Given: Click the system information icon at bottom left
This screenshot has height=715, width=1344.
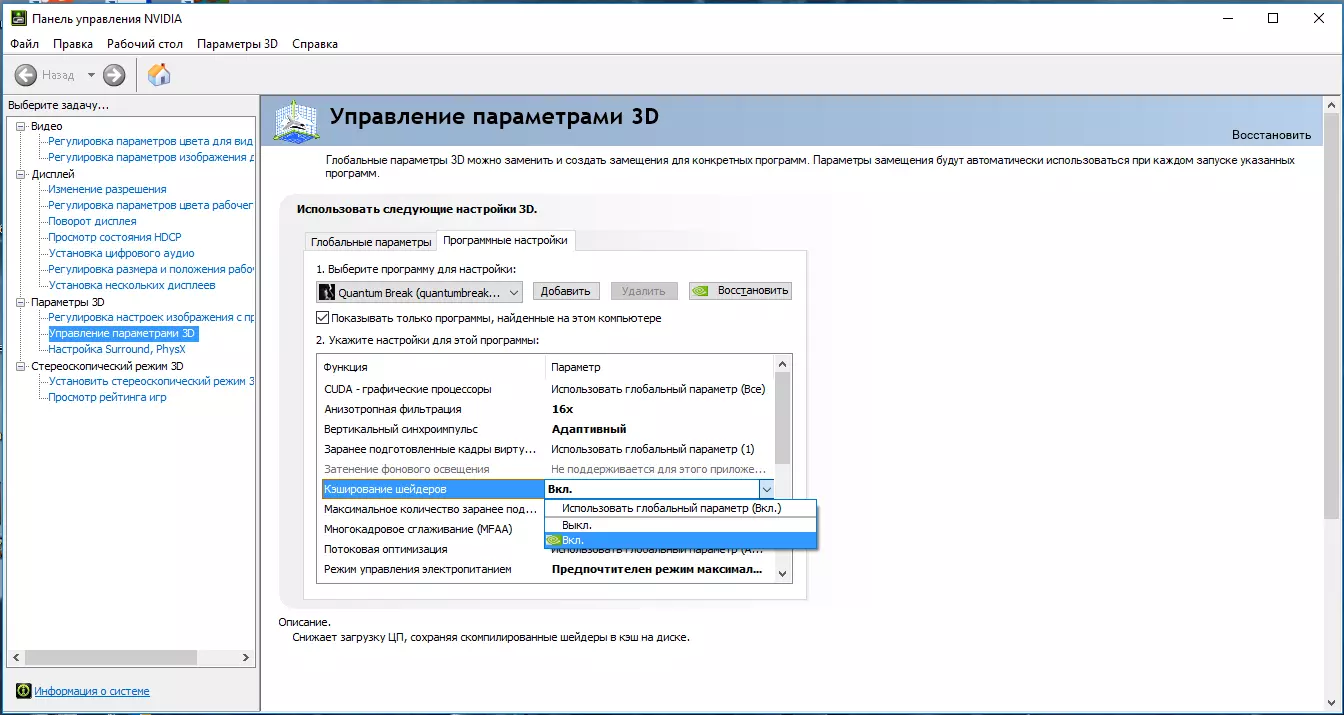Looking at the screenshot, I should point(23,691).
